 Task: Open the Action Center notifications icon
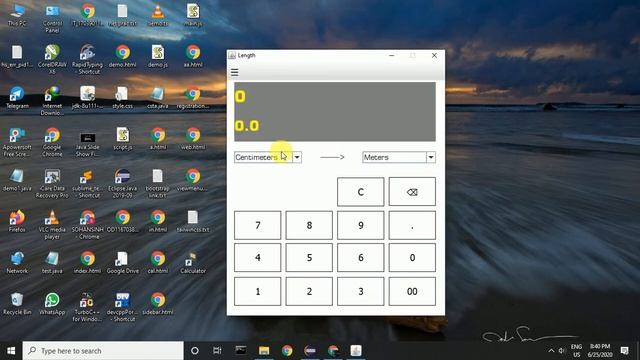click(x=624, y=351)
